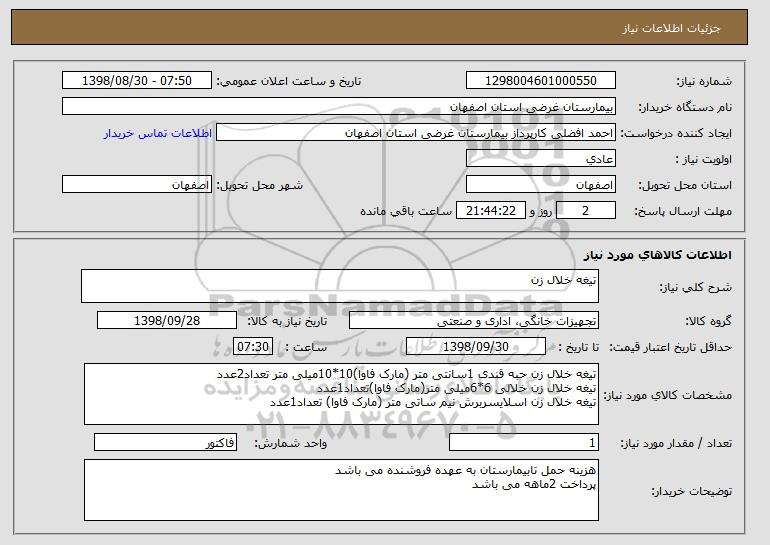Click the label گروه کالا
Viewport: 770px width, 545px height.
(x=708, y=321)
